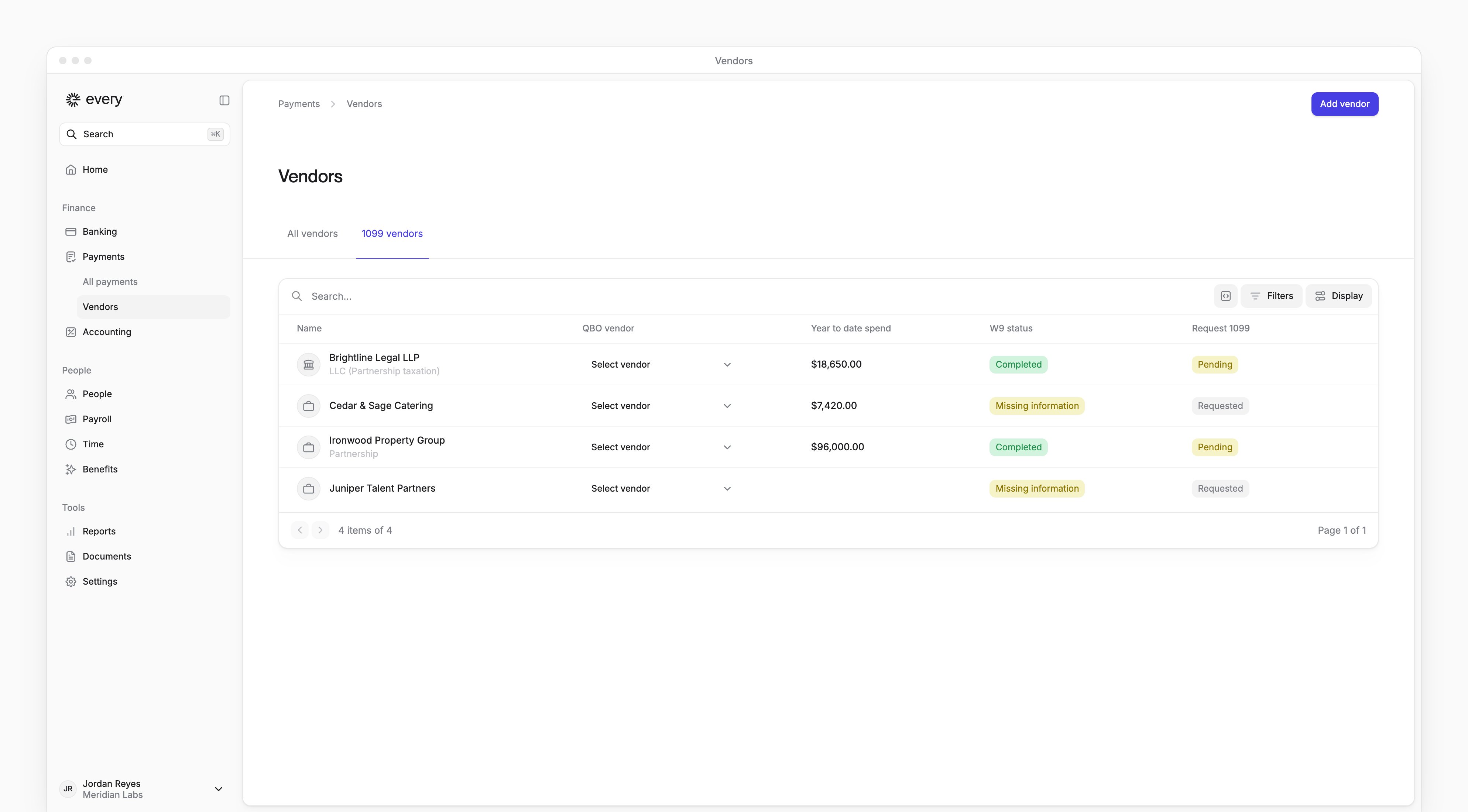Click Brightline Legal LLP bank icon

(308, 364)
